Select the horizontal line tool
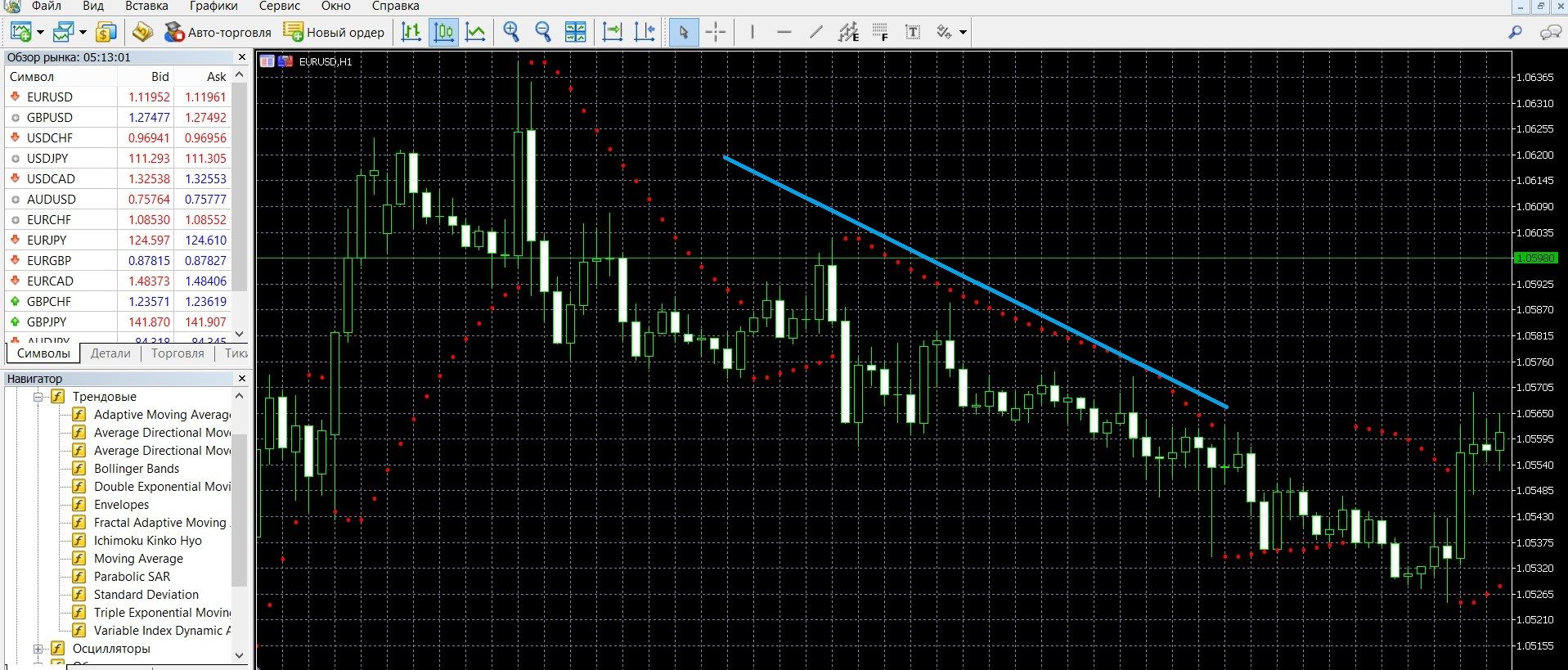This screenshot has width=1568, height=670. coord(784,32)
